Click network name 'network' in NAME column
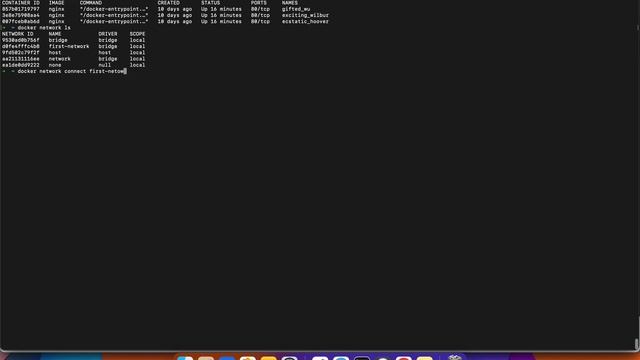The width and height of the screenshot is (640, 360). 60,59
